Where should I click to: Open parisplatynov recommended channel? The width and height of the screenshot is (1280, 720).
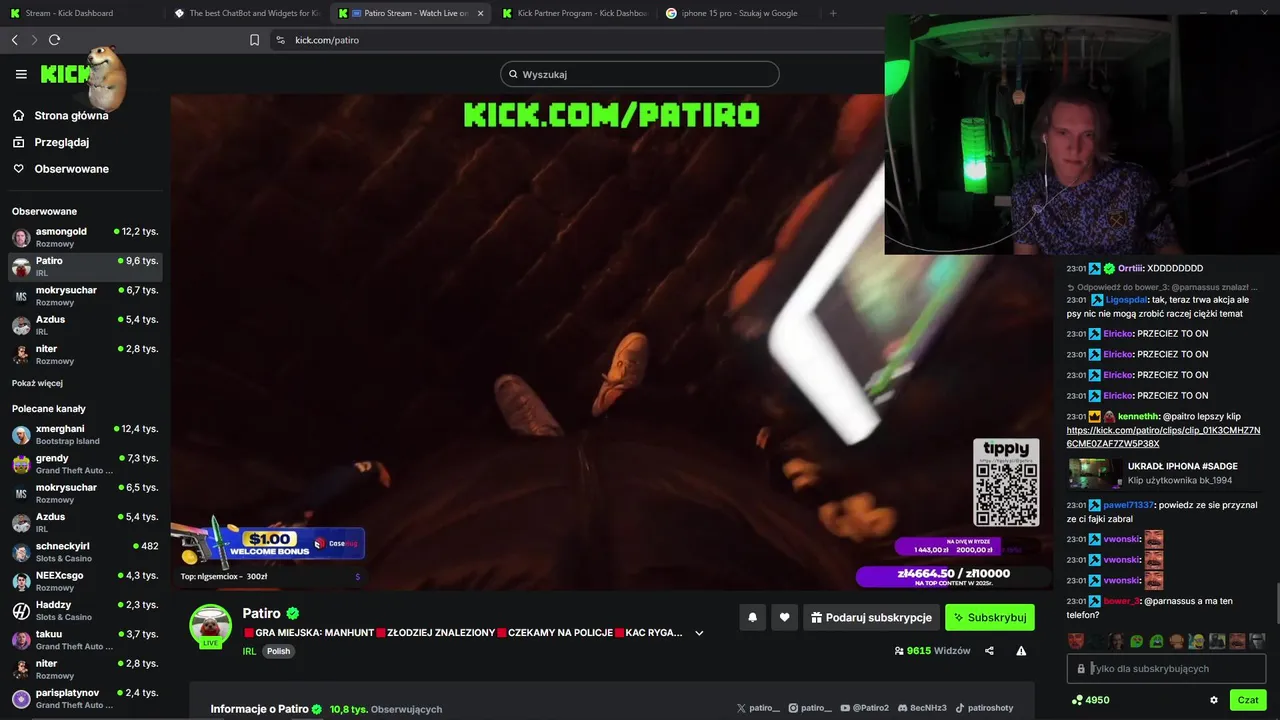pos(85,699)
